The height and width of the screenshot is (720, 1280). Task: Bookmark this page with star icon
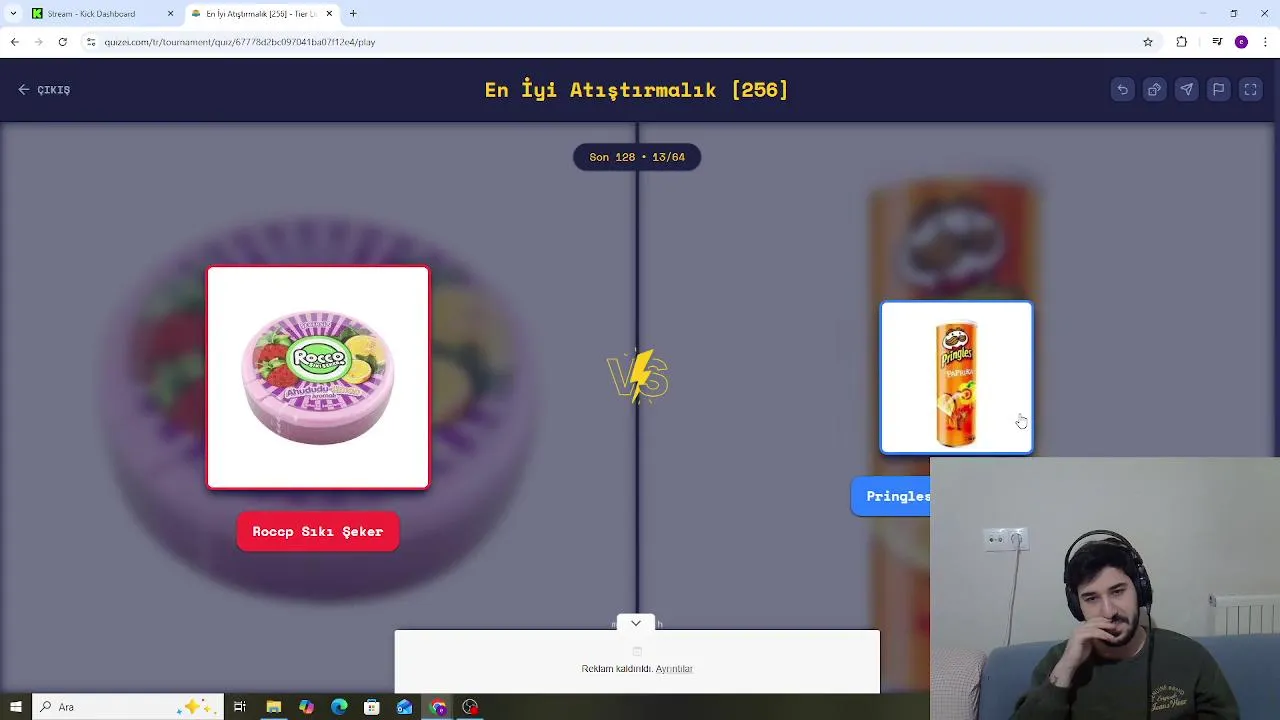click(x=1148, y=42)
